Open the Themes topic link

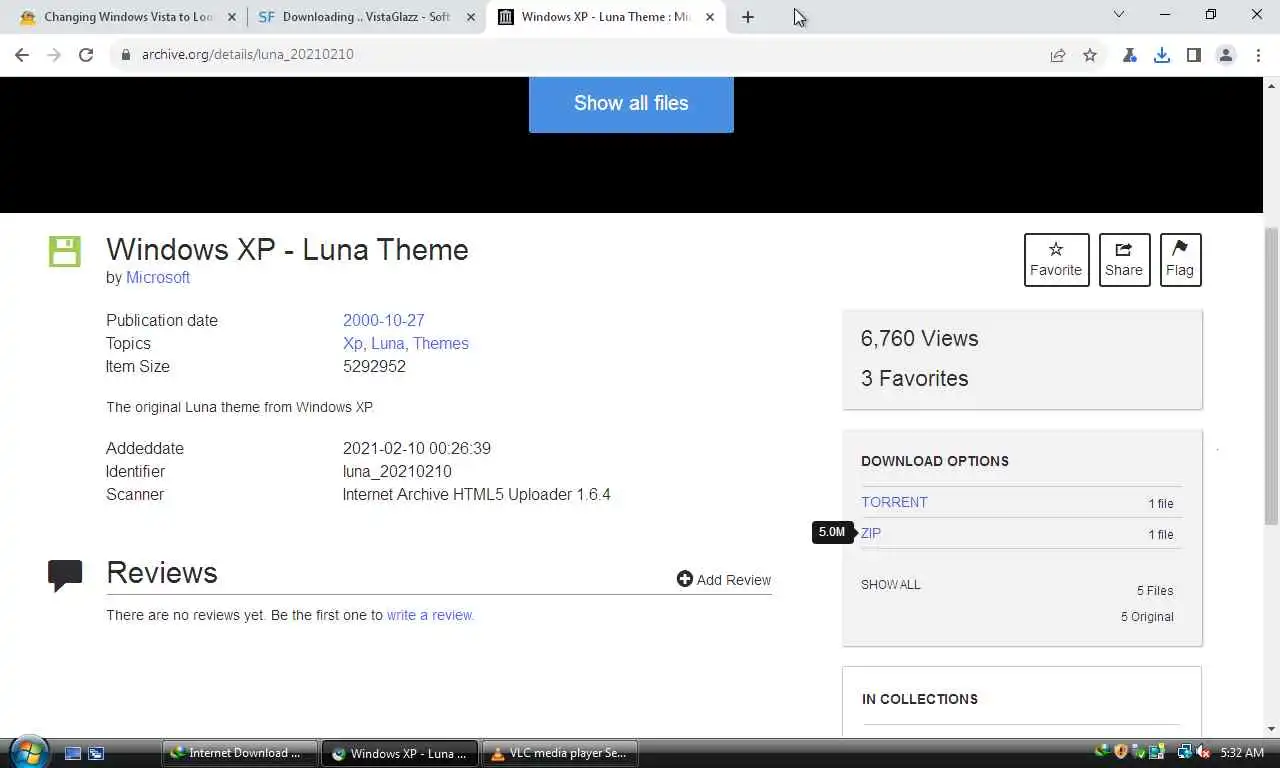point(441,344)
